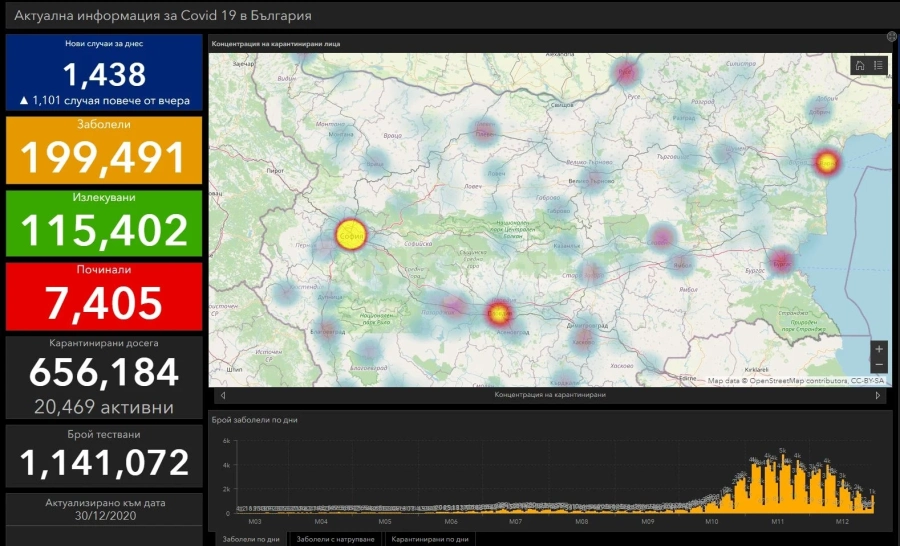900x546 pixels.
Task: Click the 1,101 случая повече от вчера text
Action: click(x=104, y=100)
